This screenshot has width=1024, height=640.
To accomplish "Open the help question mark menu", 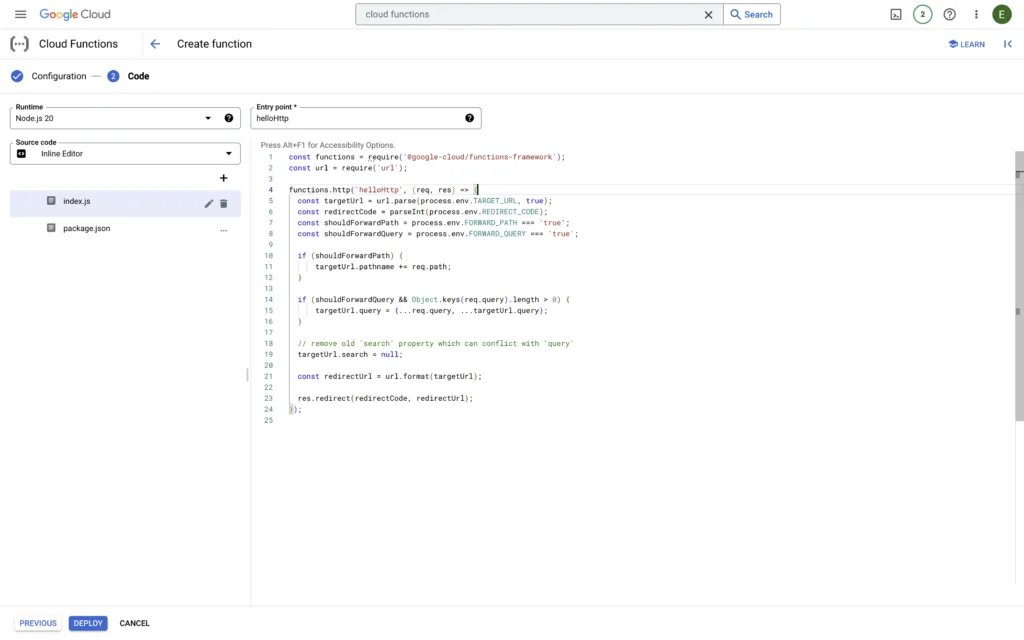I will [x=950, y=14].
